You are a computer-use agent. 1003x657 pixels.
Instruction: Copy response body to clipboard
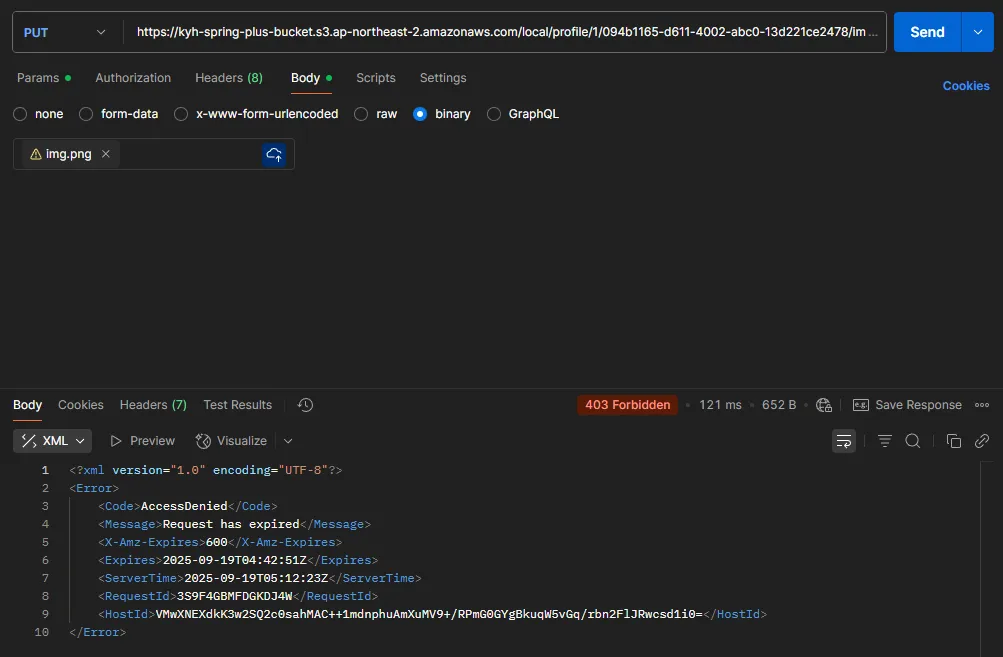[x=954, y=441]
